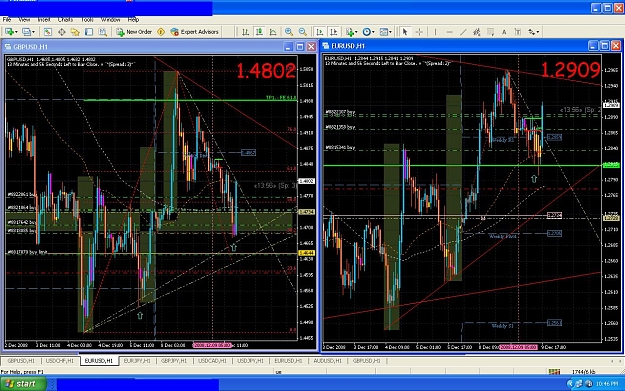The image size is (625, 391).
Task: Click the Windows start button
Action: pyautogui.click(x=23, y=384)
